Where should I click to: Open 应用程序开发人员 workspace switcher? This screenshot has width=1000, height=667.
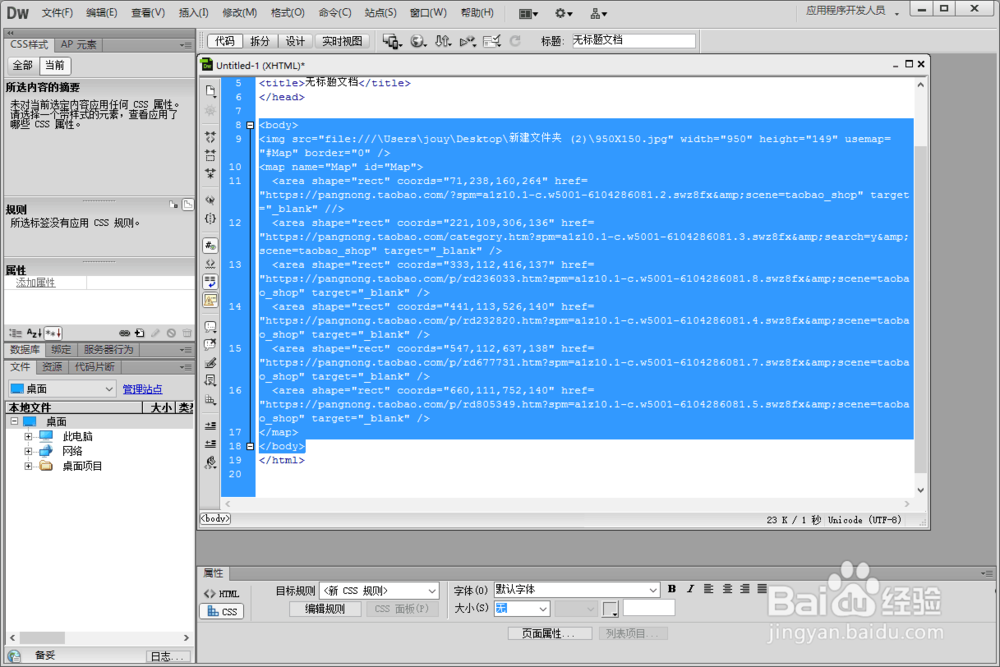click(x=852, y=11)
